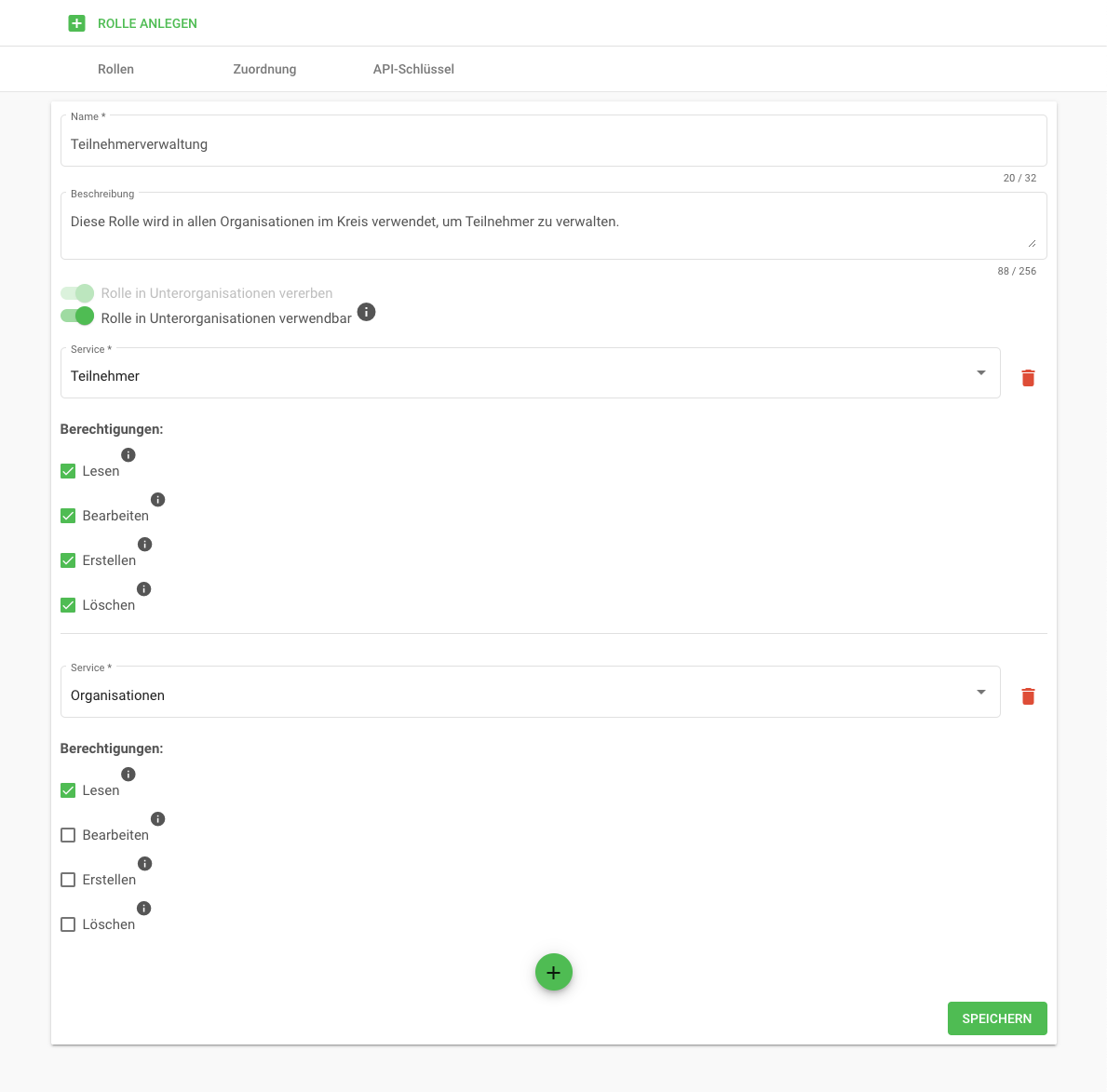Click the info icon for Organisationen Erstellen permission

tap(144, 864)
